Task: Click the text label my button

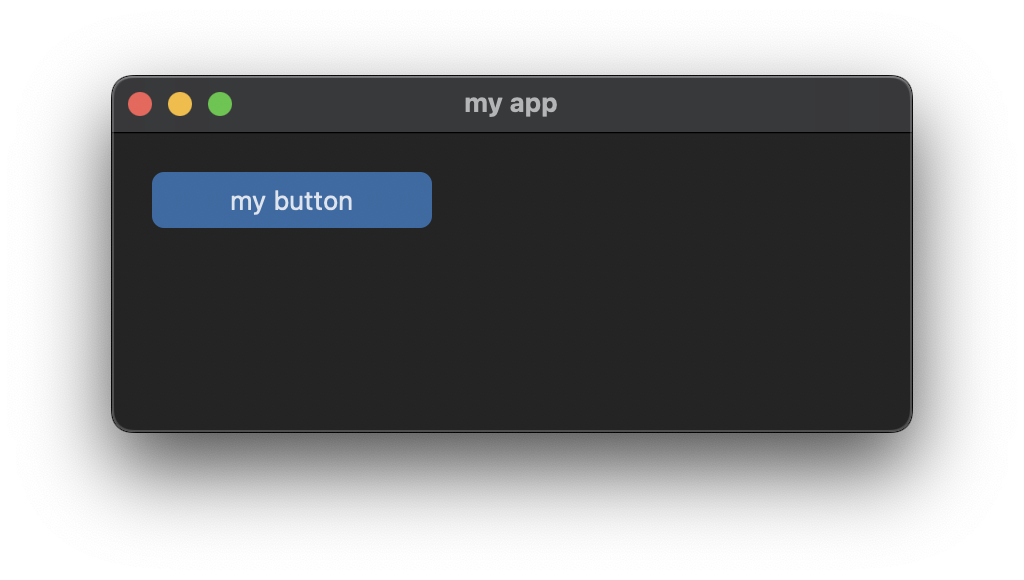Action: tap(291, 200)
